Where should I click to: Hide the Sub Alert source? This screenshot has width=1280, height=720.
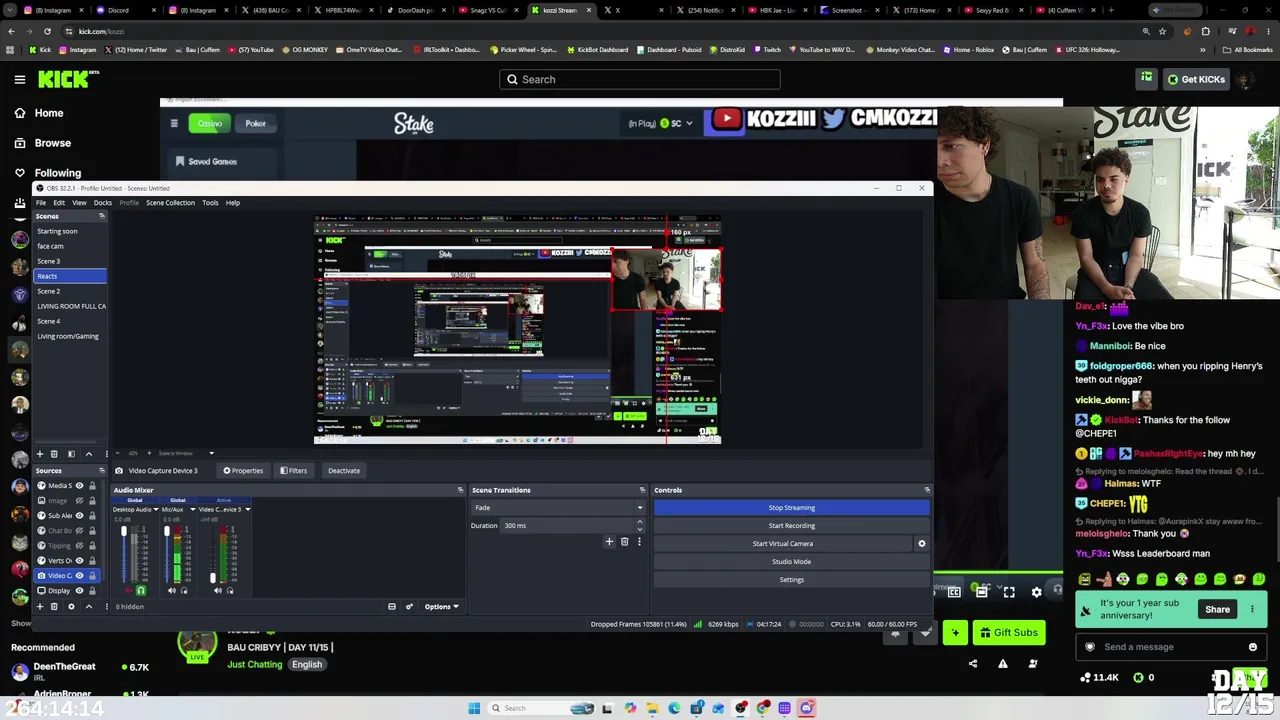pyautogui.click(x=79, y=516)
